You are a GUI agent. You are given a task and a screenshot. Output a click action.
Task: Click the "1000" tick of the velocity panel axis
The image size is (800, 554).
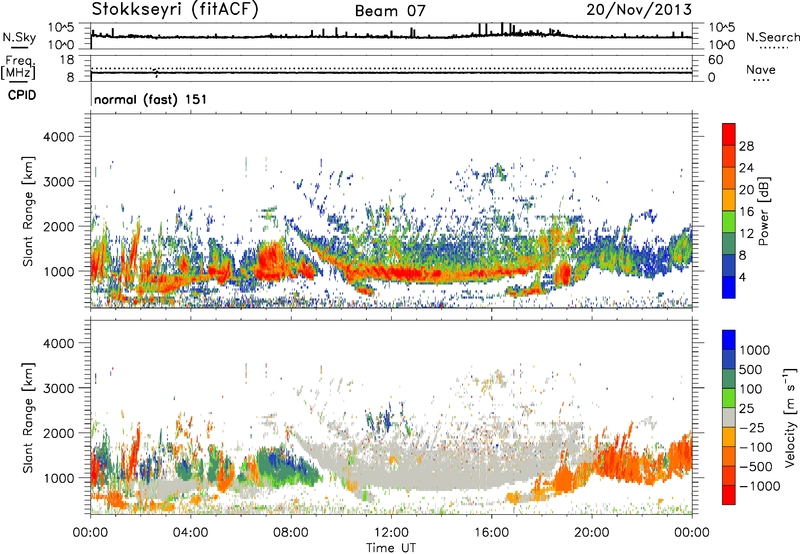[58, 477]
